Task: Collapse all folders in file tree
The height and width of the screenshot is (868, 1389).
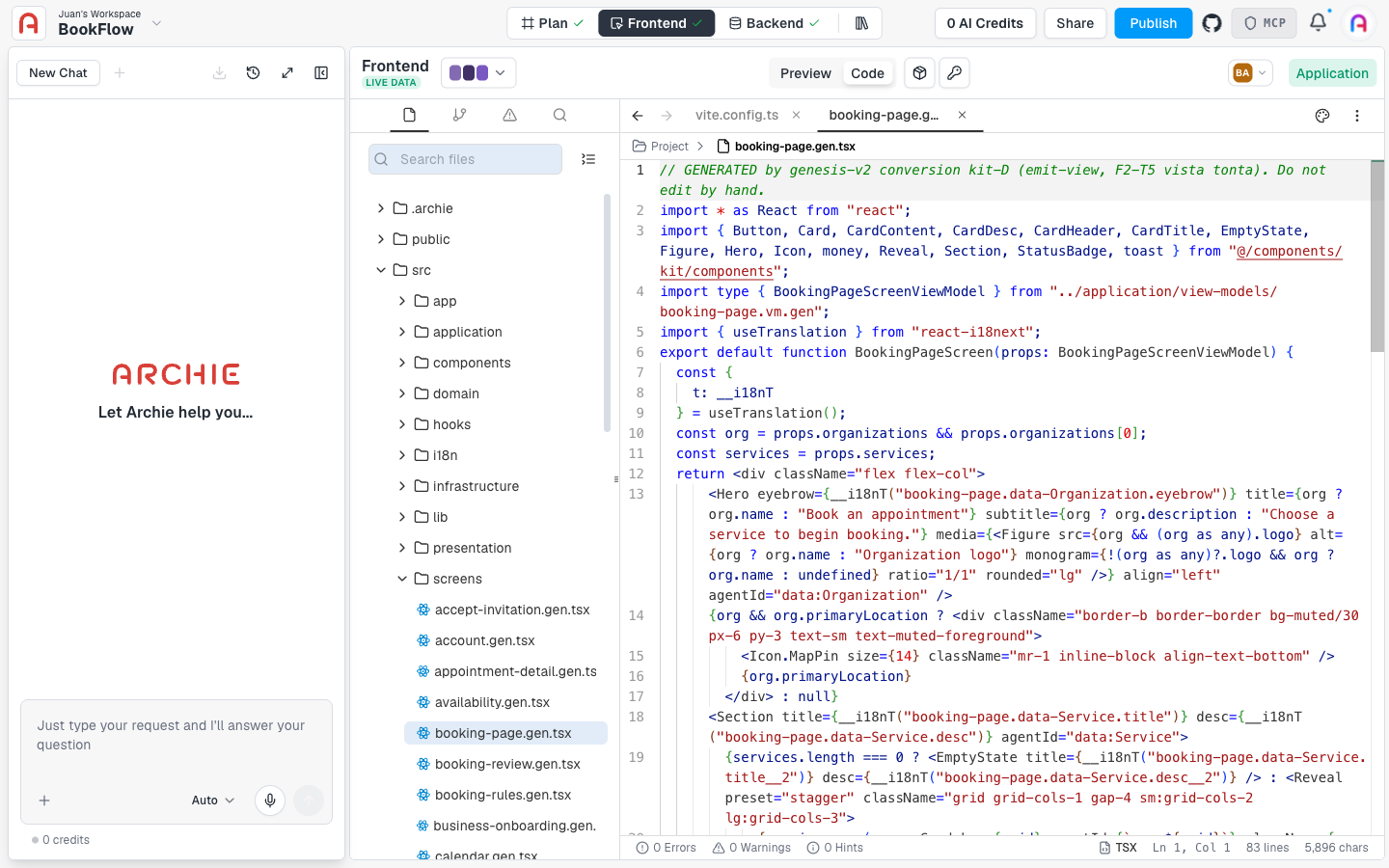Action: pos(588,159)
